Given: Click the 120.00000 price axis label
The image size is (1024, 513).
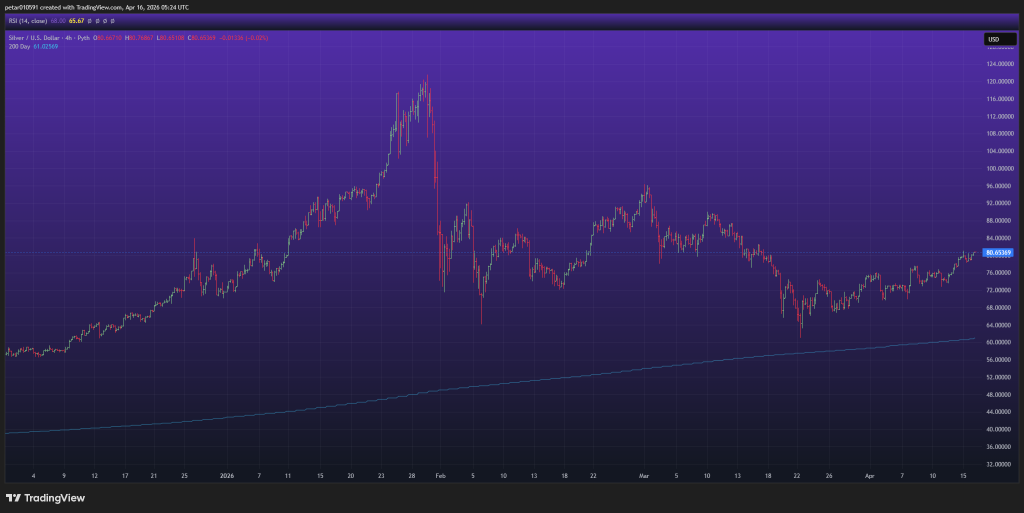Looking at the screenshot, I should click(x=1000, y=82).
